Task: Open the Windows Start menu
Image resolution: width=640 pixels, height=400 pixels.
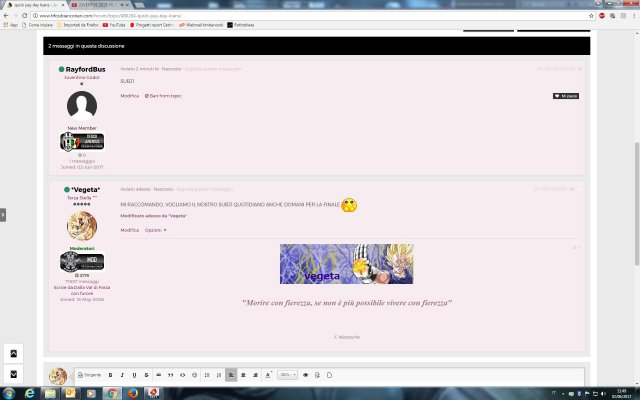Action: (x=9, y=393)
